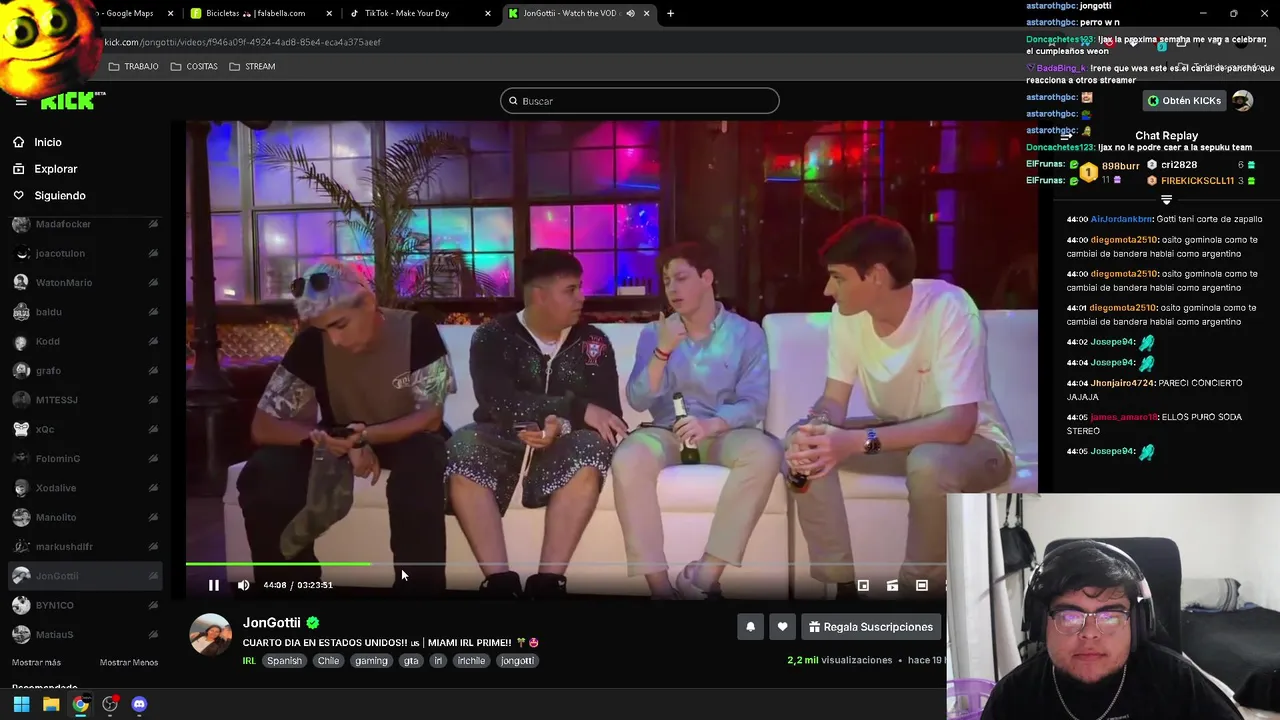Toggle notifications for M1TESSJ in sidebar

click(153, 400)
